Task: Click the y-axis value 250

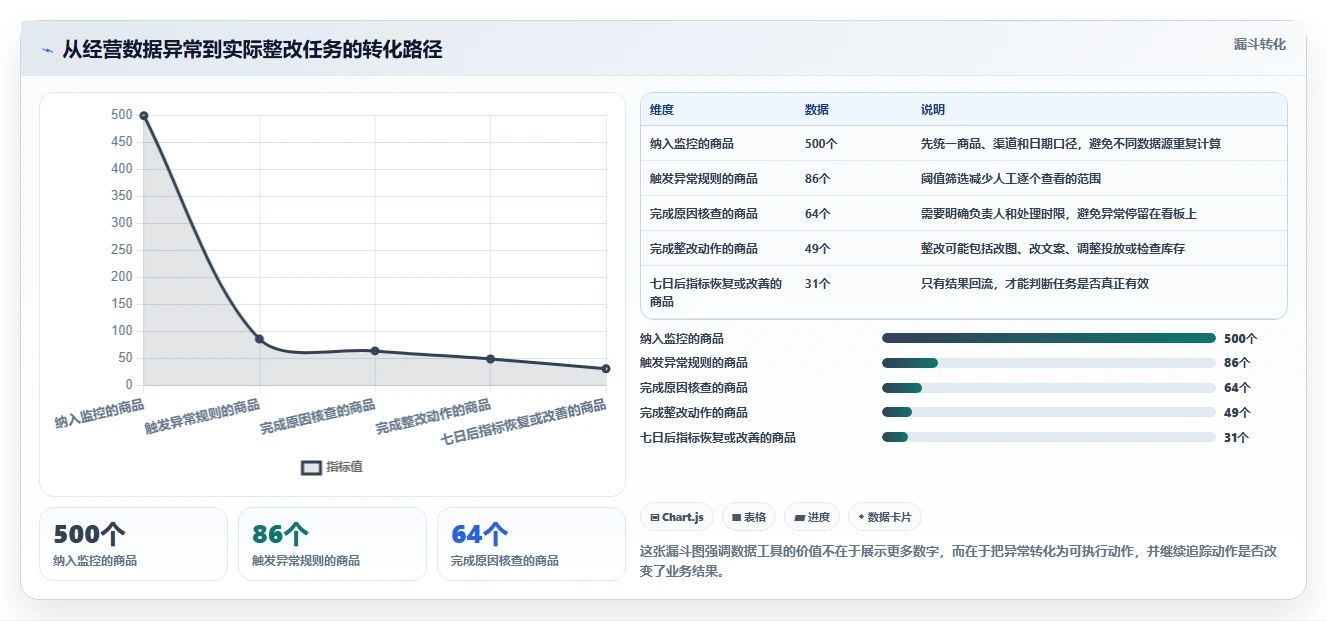Action: click(x=121, y=250)
